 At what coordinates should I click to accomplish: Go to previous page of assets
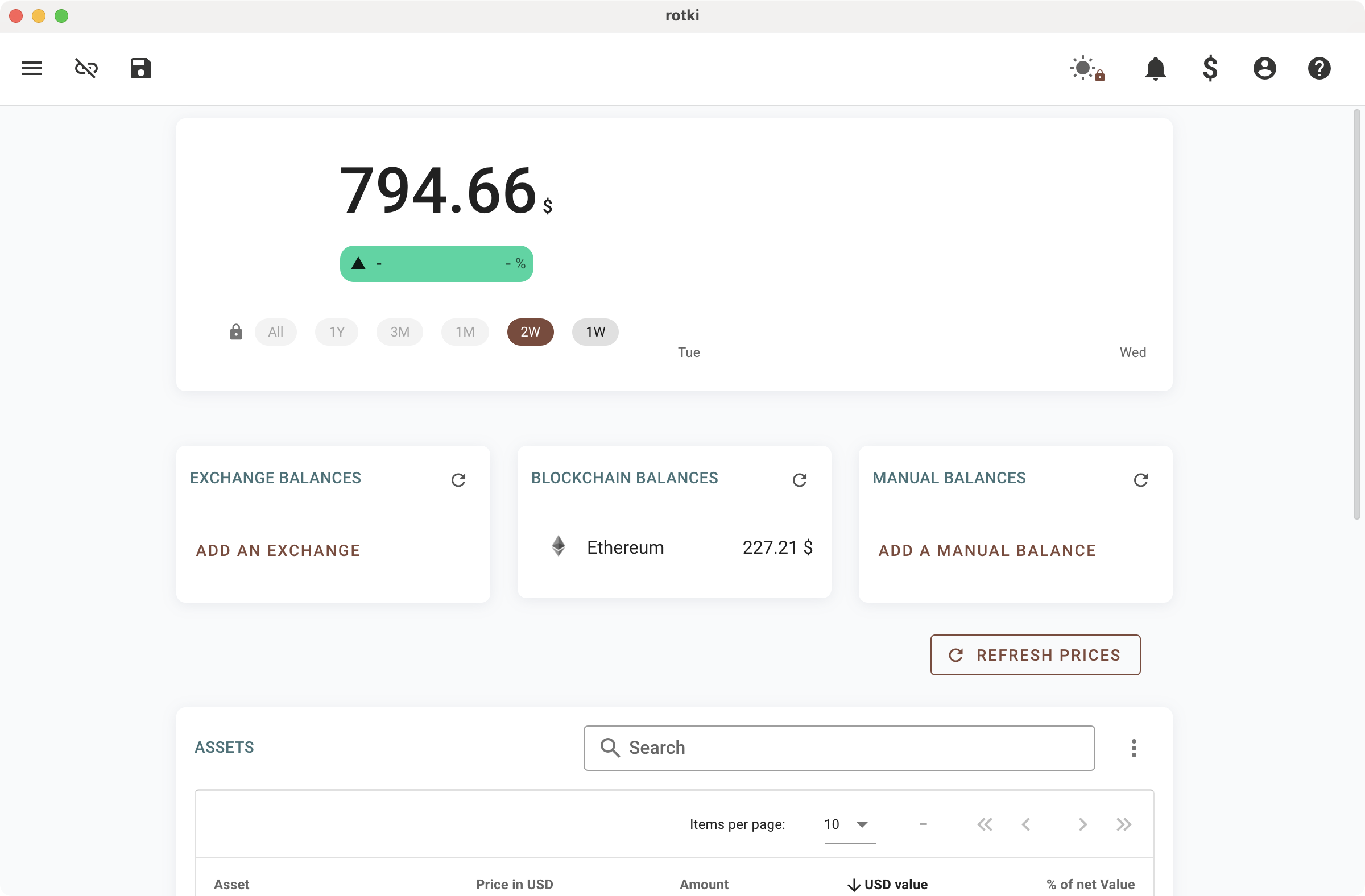1026,824
